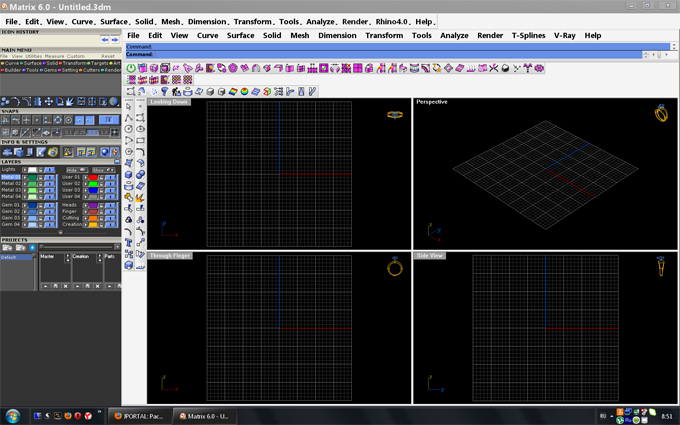Click Reset in the Main Menu bar

tap(108, 56)
